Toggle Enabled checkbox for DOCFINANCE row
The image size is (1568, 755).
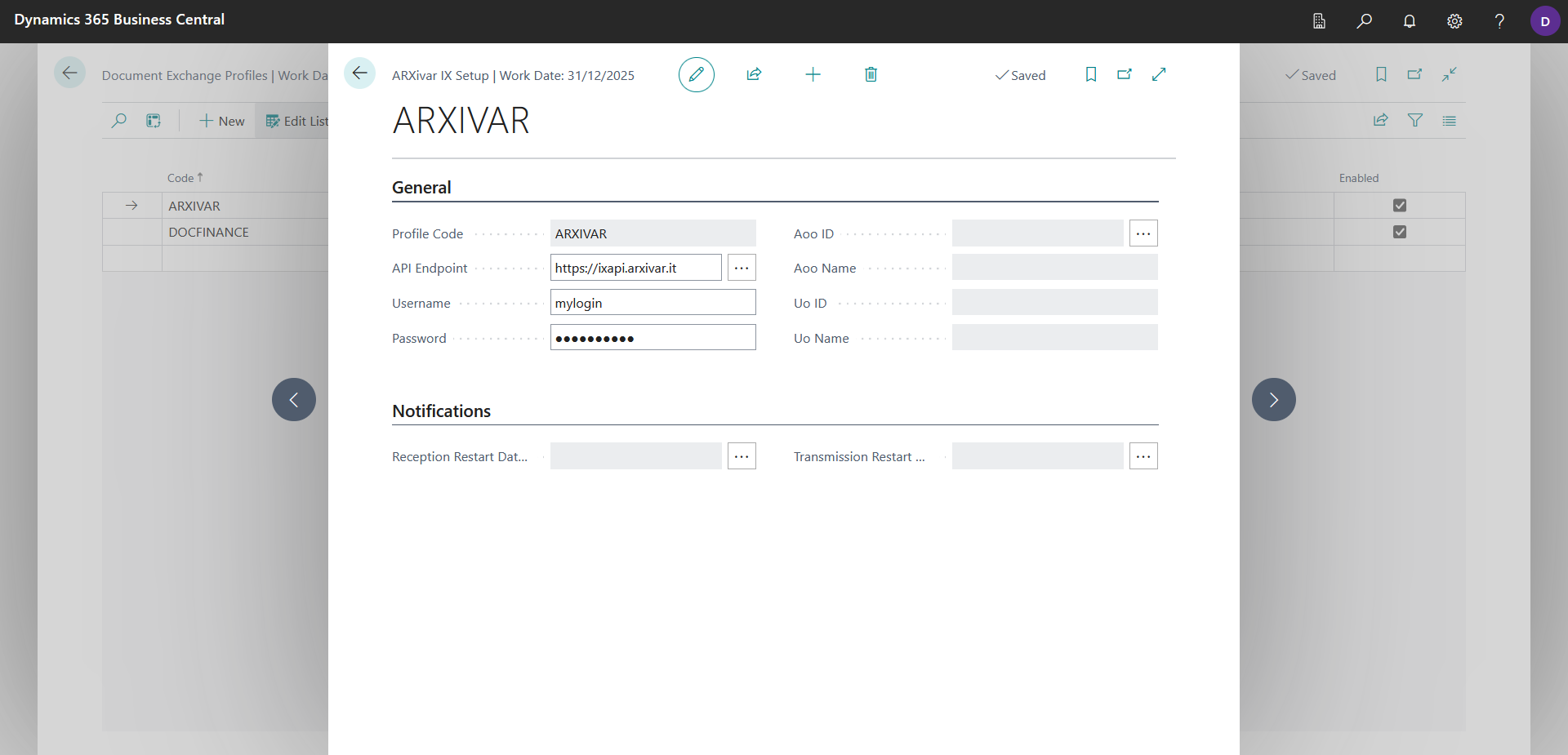1400,232
